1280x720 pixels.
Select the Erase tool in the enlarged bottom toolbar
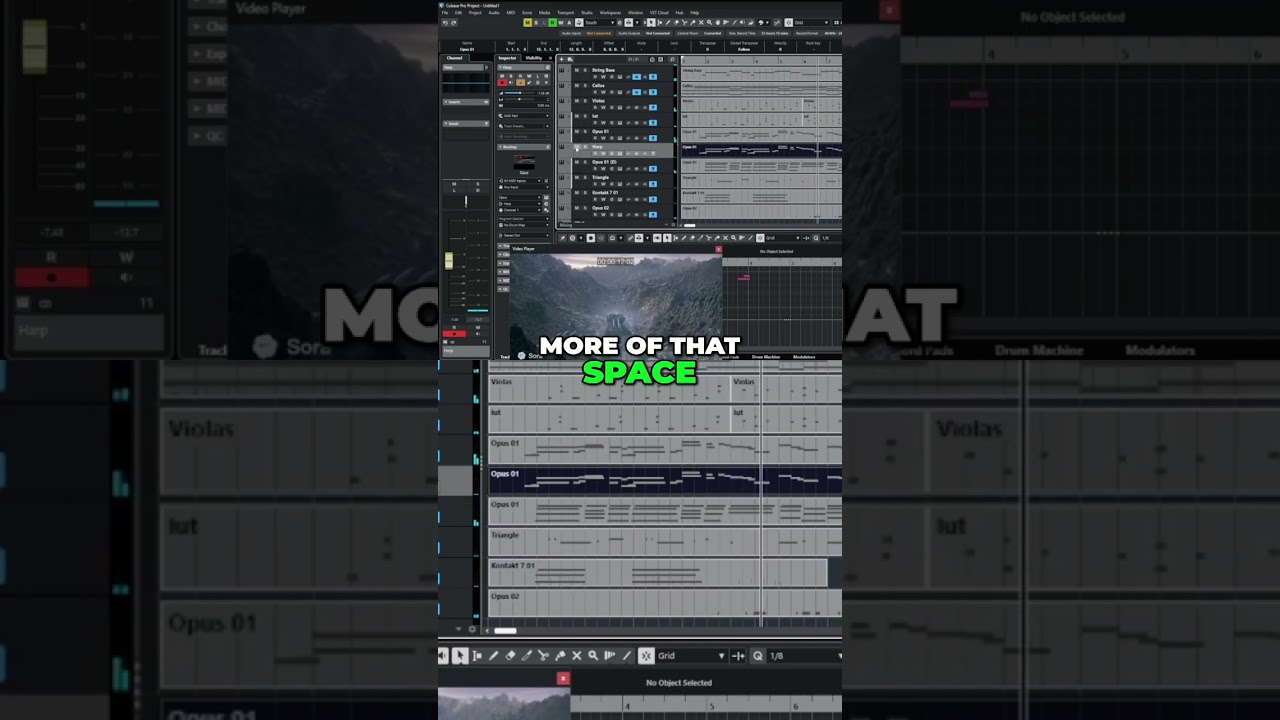click(510, 656)
